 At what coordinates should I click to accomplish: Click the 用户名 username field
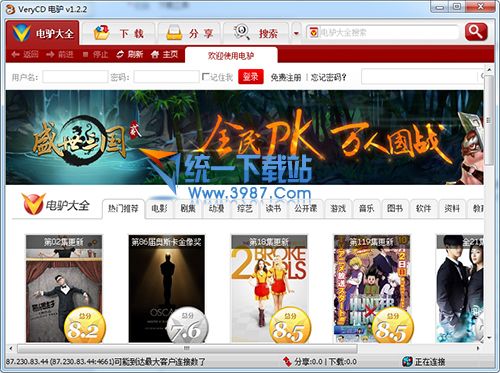click(x=75, y=77)
